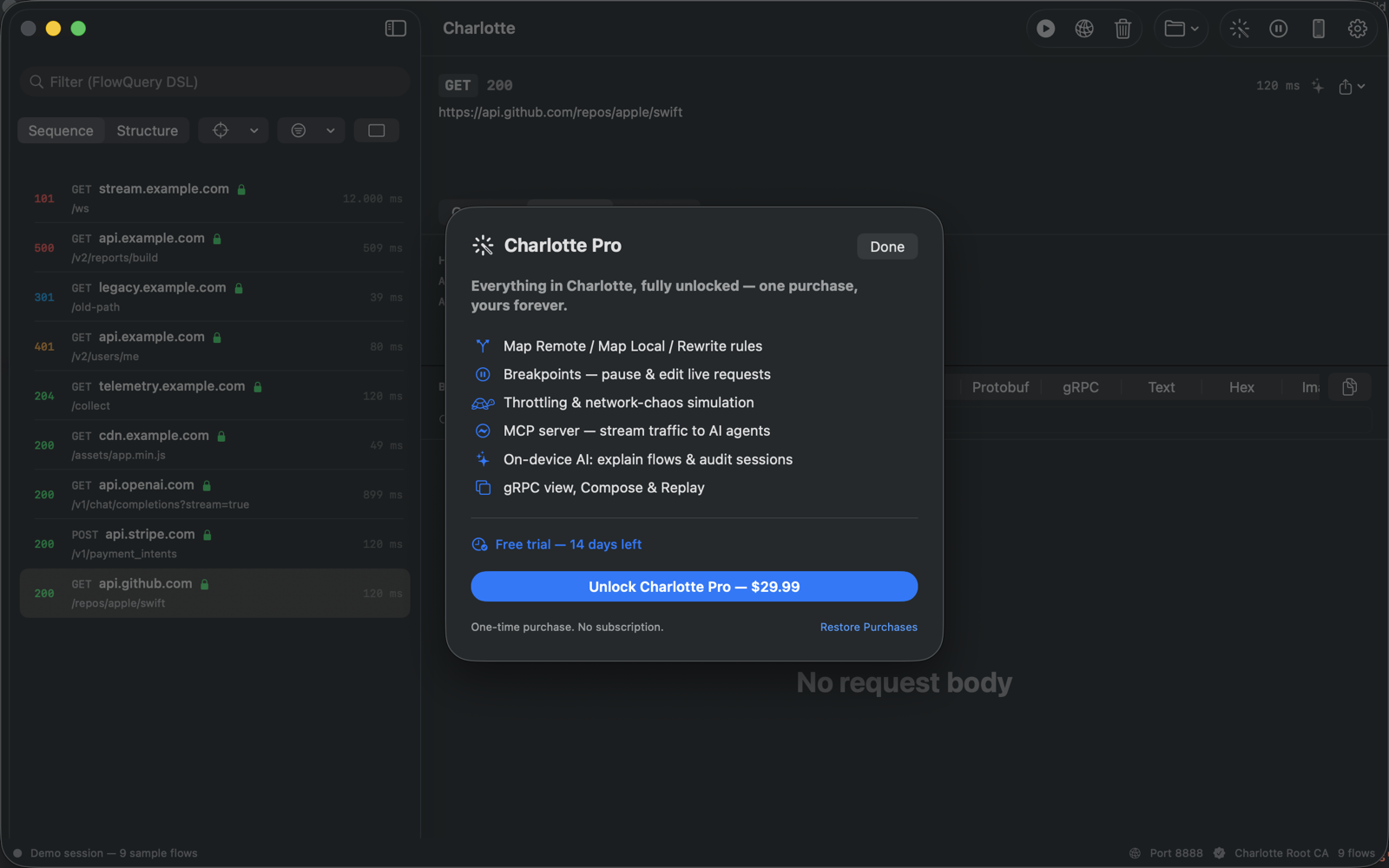The image size is (1389, 868).
Task: Select the Protobuf tab
Action: (1000, 387)
